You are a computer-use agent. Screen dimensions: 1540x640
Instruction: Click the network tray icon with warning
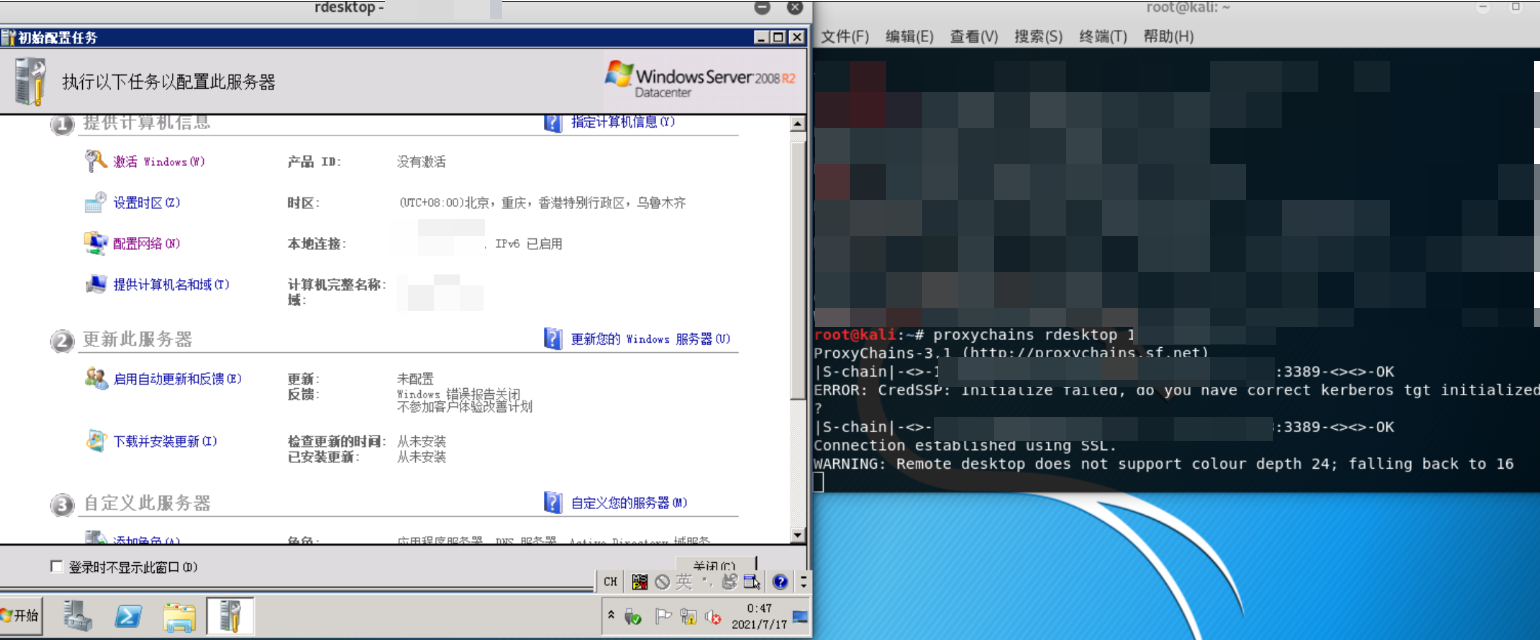[x=690, y=617]
